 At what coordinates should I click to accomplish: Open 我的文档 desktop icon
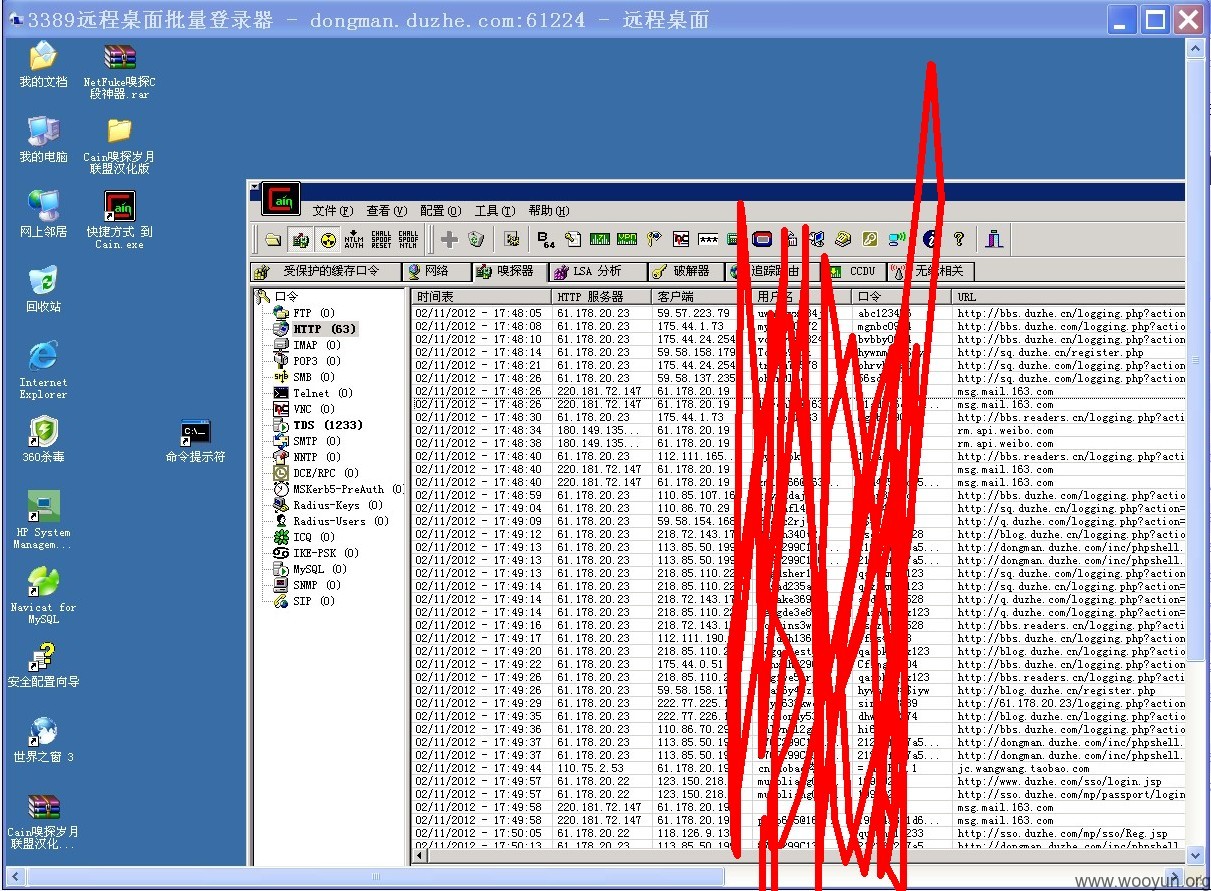pyautogui.click(x=43, y=66)
